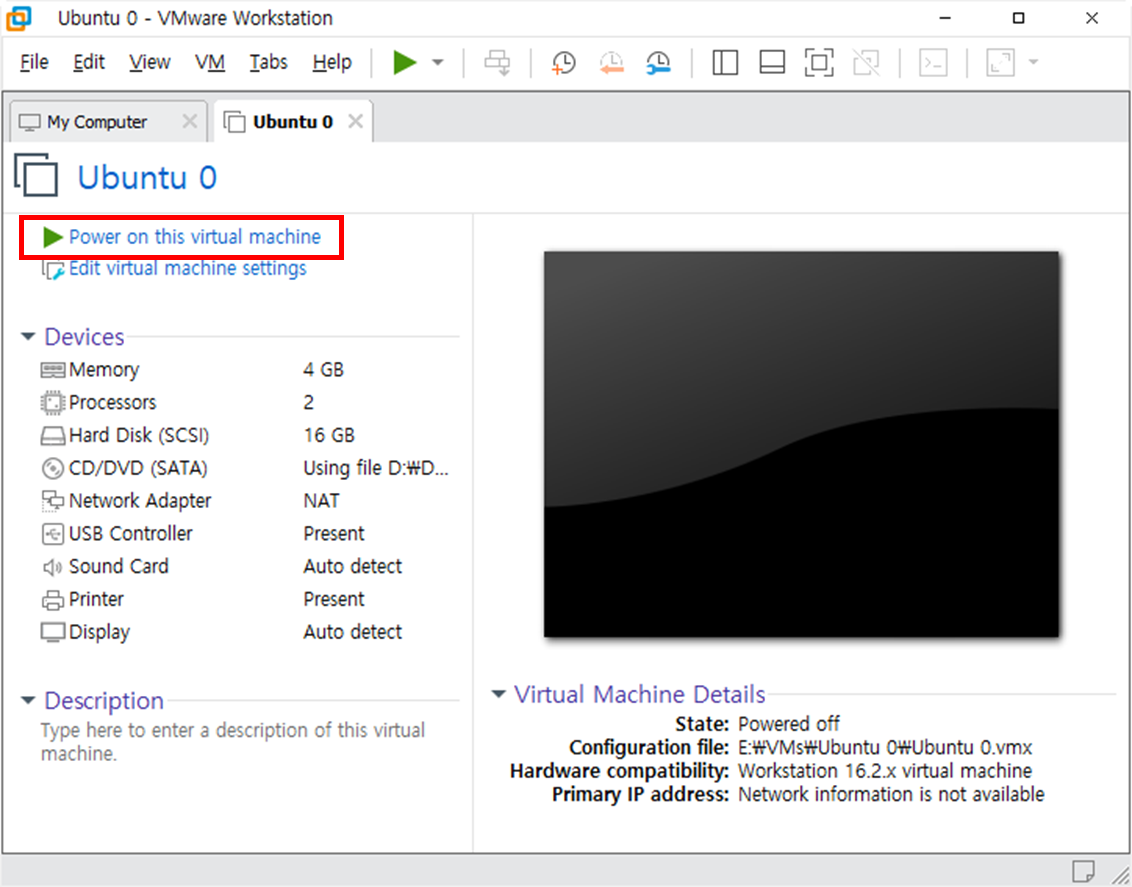Open the Edit menu
This screenshot has width=1132, height=887.
(x=89, y=63)
